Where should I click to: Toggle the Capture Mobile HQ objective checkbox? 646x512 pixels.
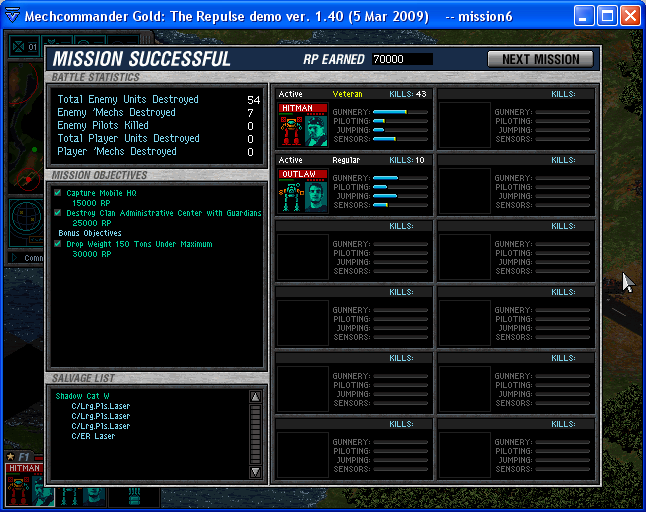tap(58, 192)
